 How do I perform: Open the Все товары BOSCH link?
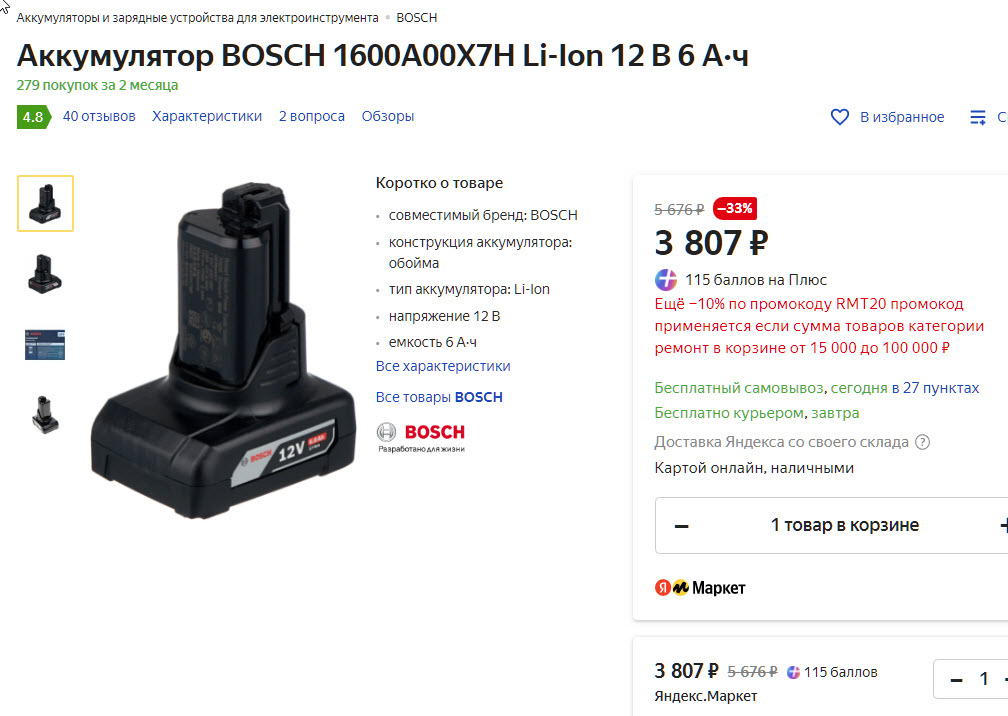coord(439,397)
